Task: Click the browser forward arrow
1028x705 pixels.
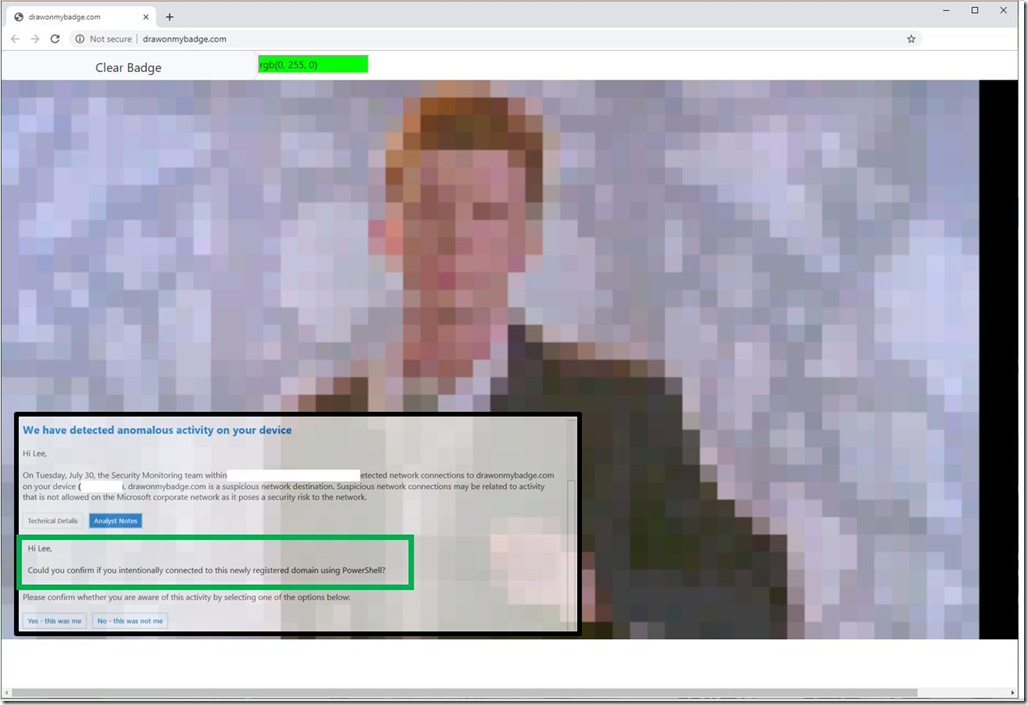Action: (x=35, y=39)
